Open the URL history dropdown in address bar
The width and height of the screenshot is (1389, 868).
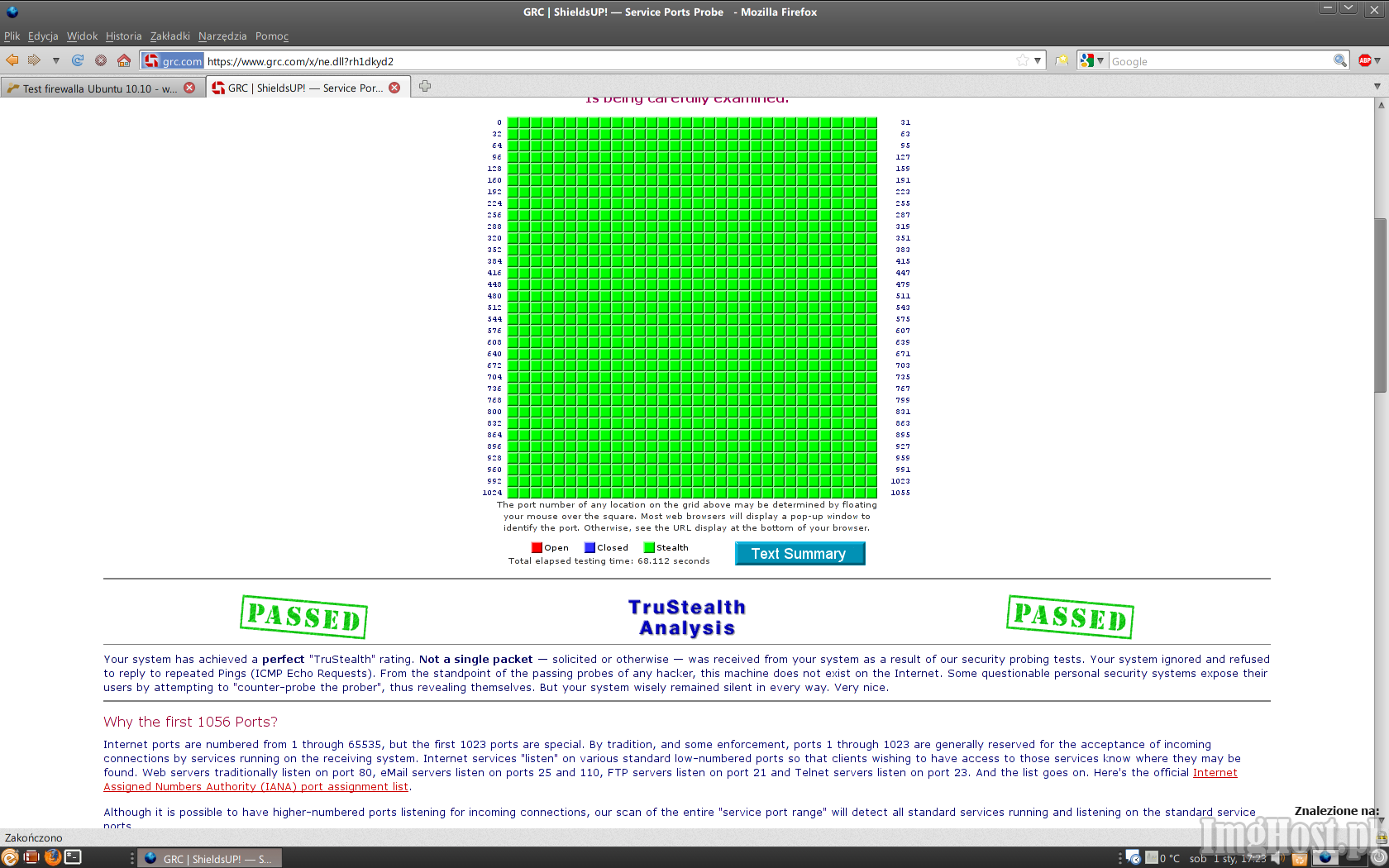pos(1038,60)
